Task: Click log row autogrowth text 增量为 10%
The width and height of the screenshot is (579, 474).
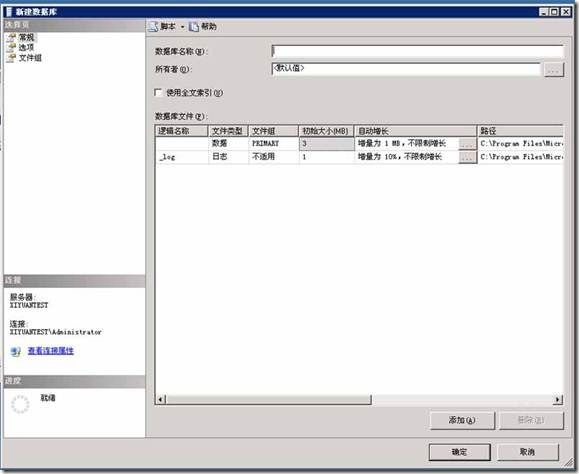Action: pos(400,157)
